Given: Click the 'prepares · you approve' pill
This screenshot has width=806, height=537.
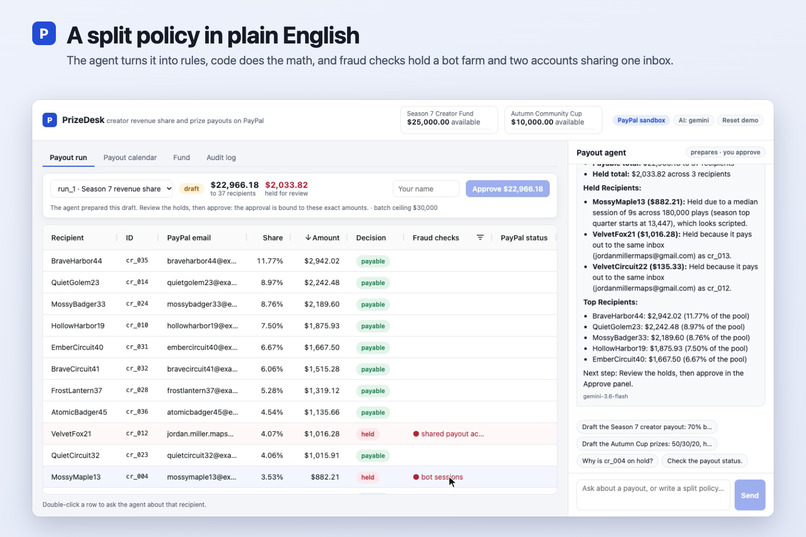Looking at the screenshot, I should (x=725, y=152).
